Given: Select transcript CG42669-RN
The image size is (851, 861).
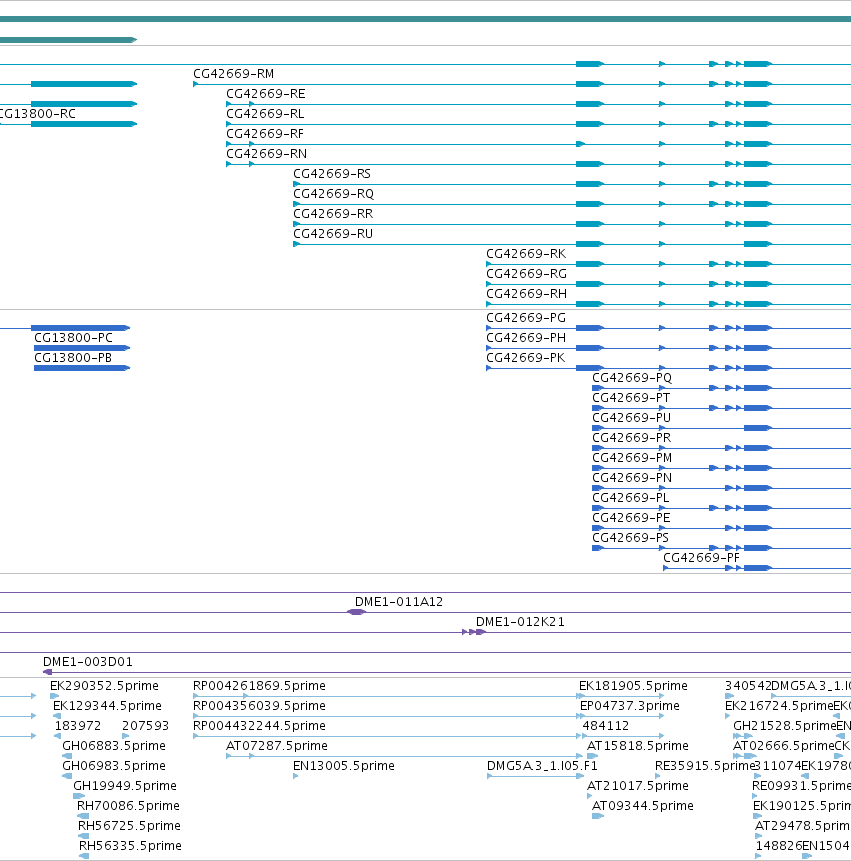Looking at the screenshot, I should pos(266,154).
